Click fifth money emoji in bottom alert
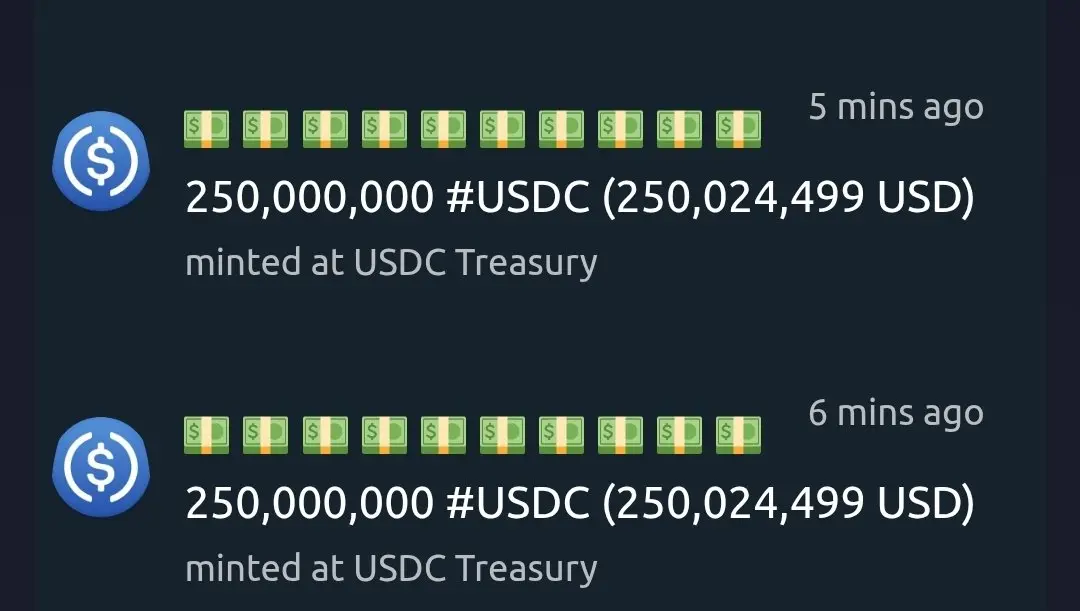Image resolution: width=1080 pixels, height=611 pixels. point(443,435)
